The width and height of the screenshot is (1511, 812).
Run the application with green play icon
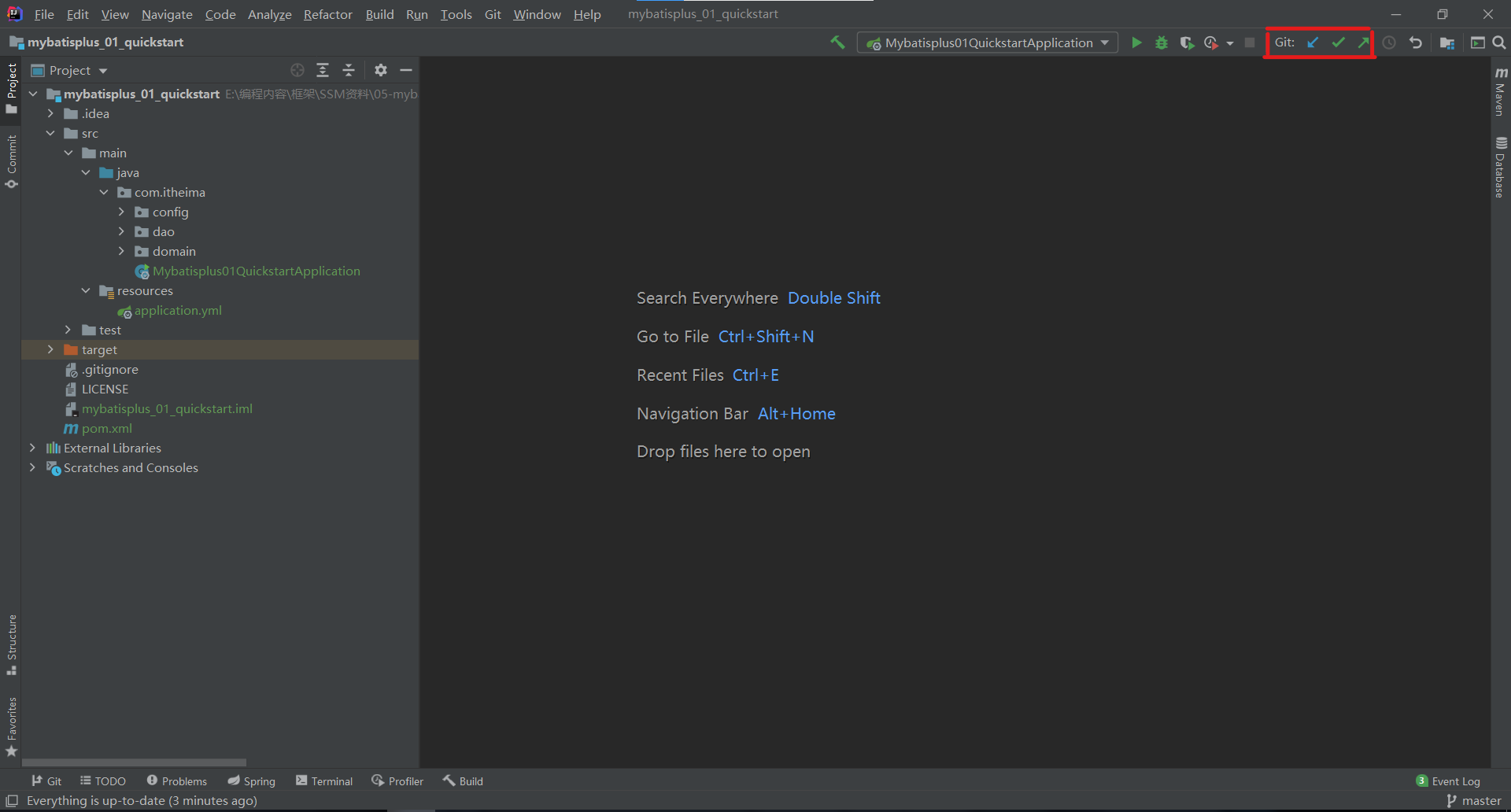pos(1136,42)
